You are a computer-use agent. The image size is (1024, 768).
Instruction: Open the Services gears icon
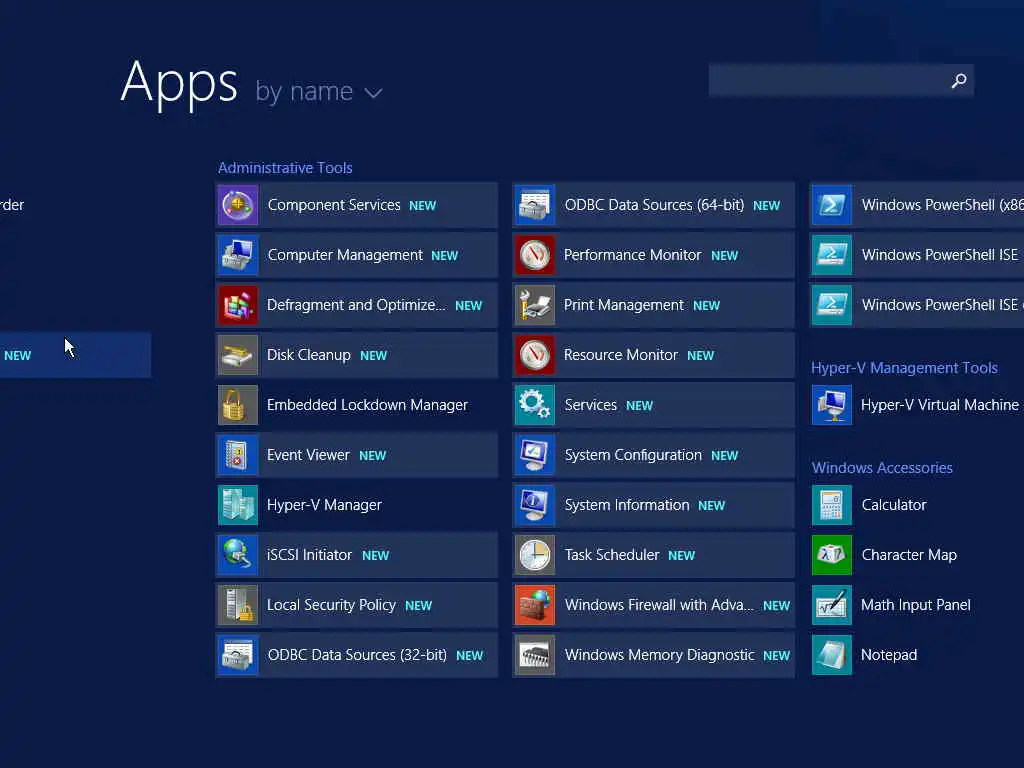(x=535, y=405)
